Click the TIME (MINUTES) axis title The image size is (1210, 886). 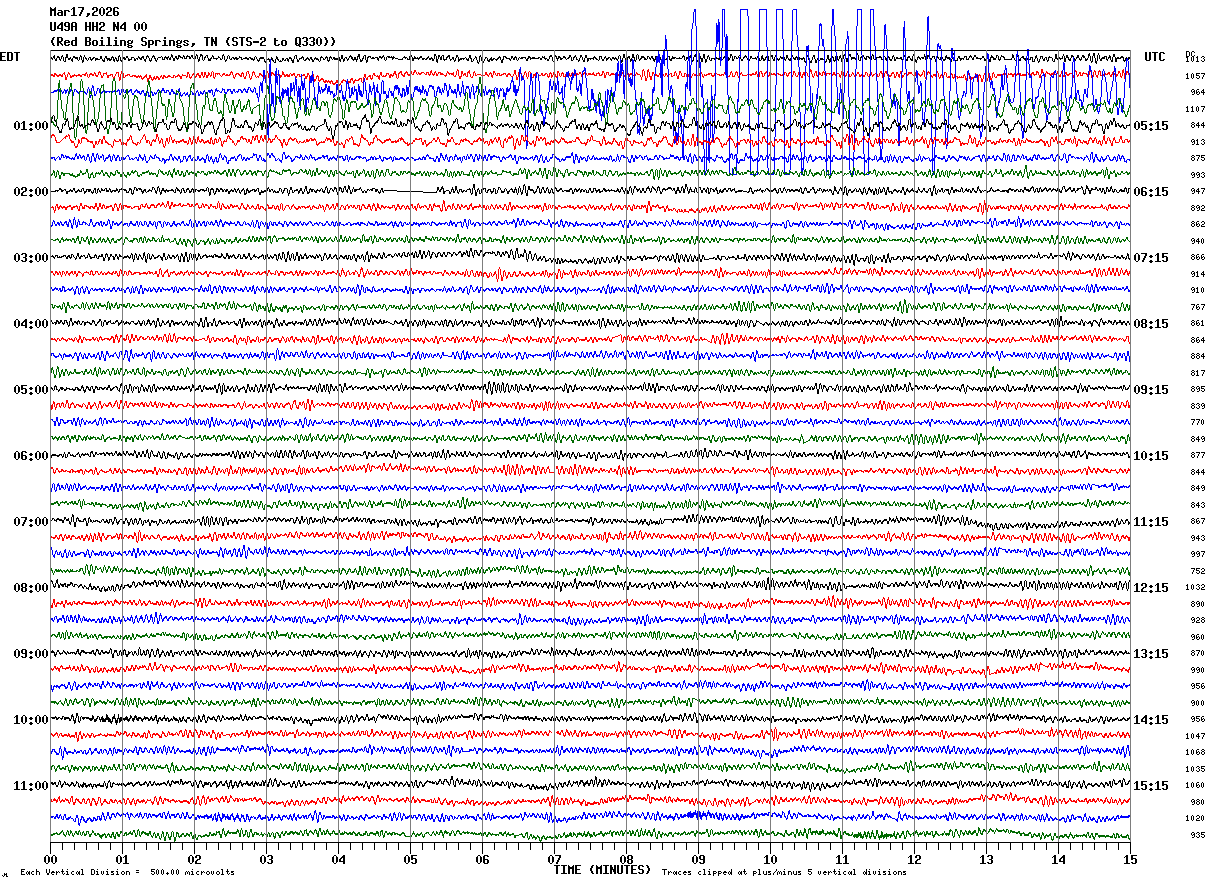pos(602,870)
